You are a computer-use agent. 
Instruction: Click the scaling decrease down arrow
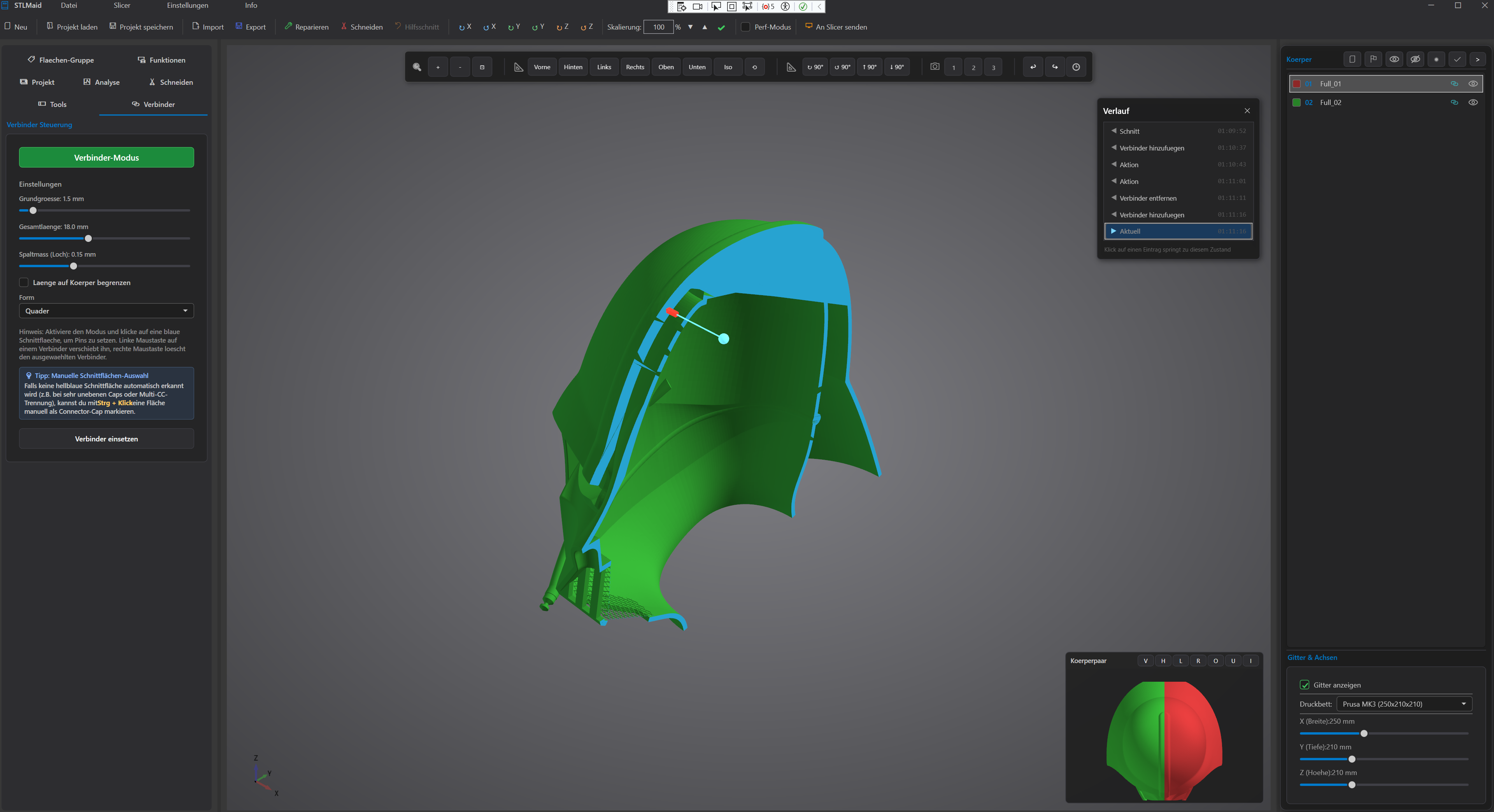(x=690, y=27)
